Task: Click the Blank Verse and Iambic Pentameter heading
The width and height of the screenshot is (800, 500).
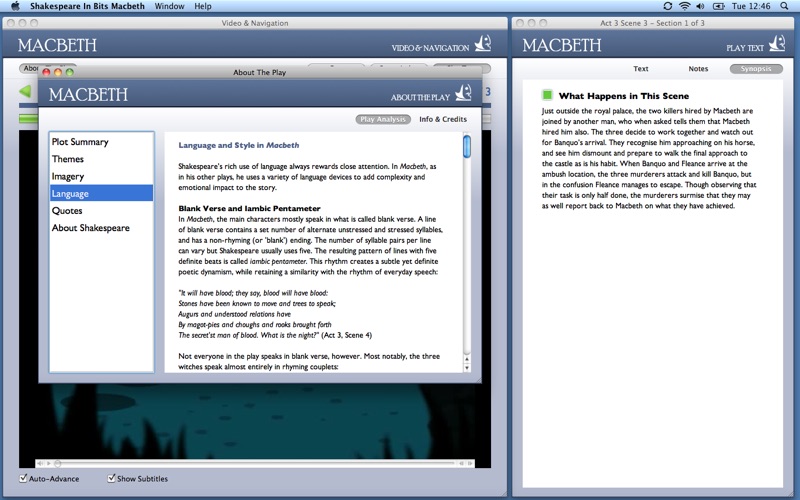Action: pos(249,208)
